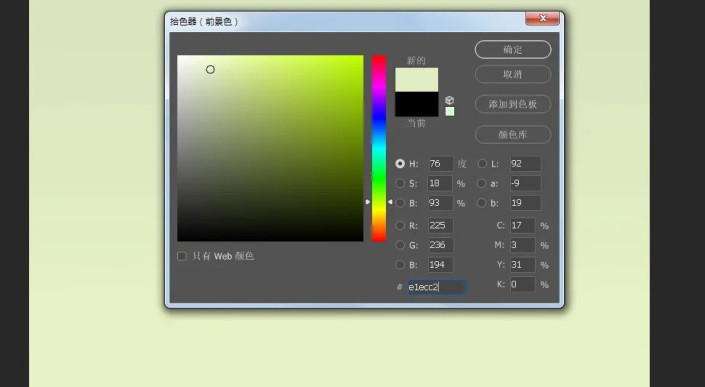This screenshot has height=387, width=705.
Task: Select the HSB brightness B radio button
Action: click(400, 203)
